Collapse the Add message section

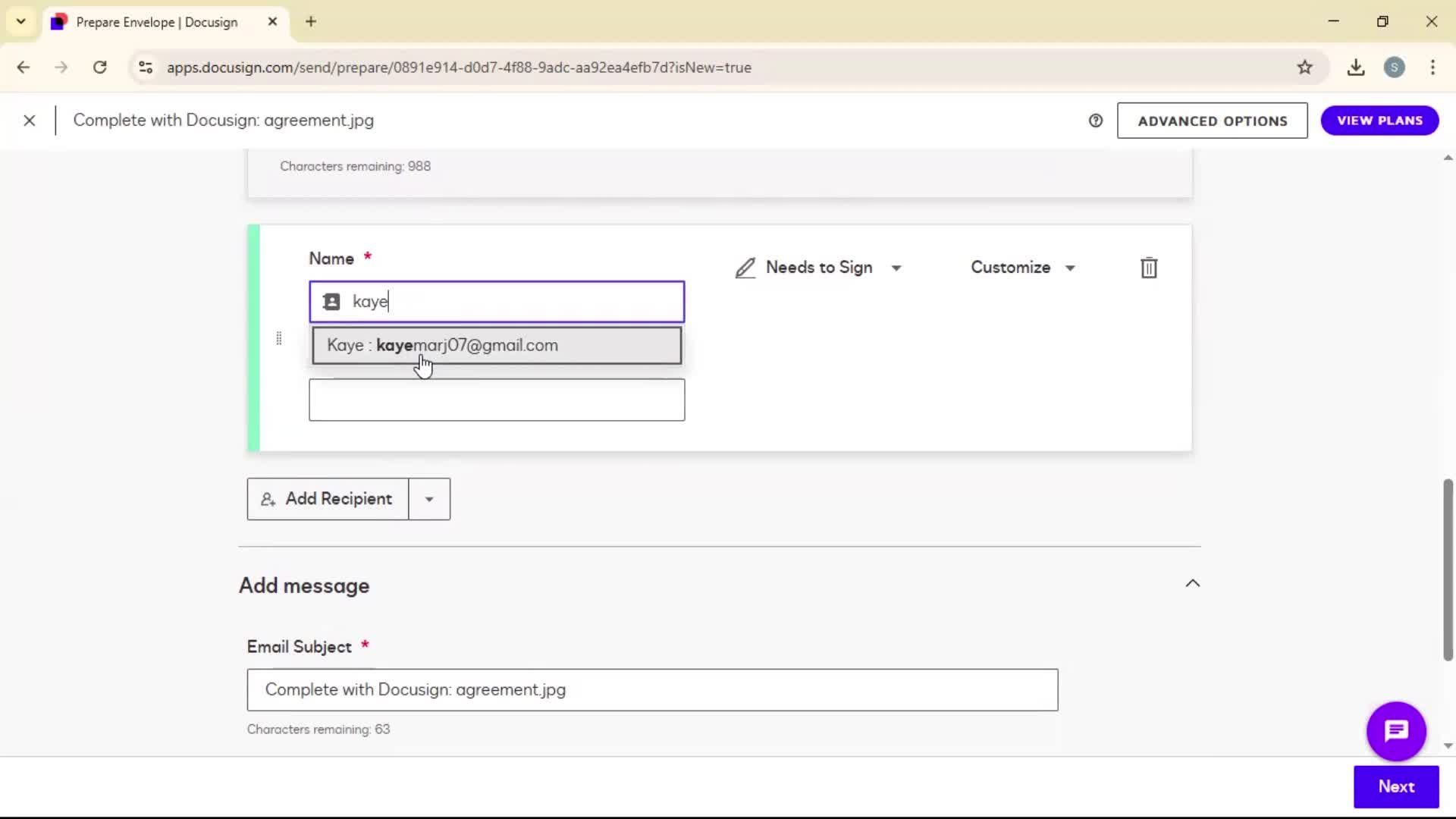[1193, 583]
